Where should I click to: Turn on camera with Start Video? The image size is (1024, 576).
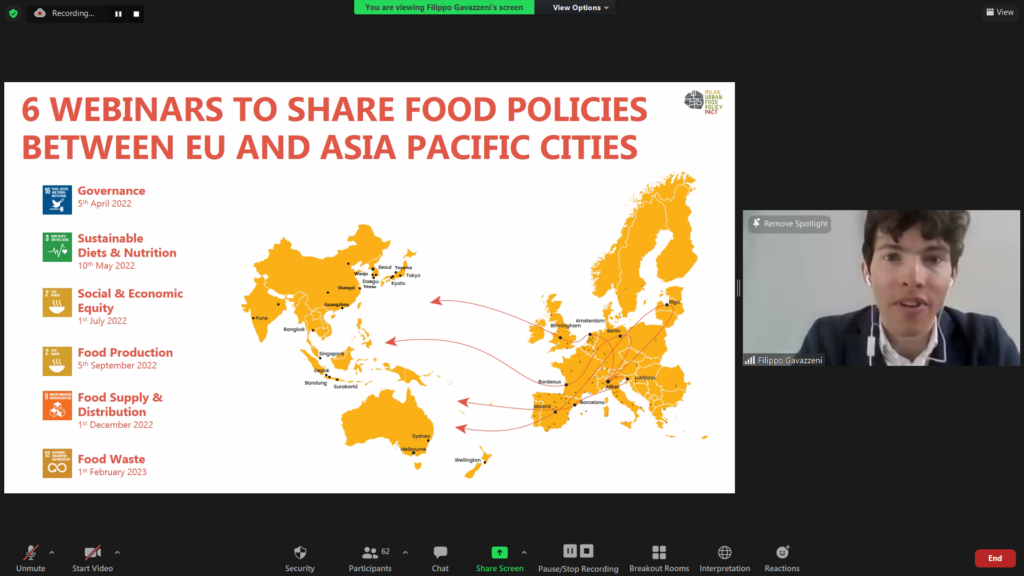pyautogui.click(x=92, y=557)
